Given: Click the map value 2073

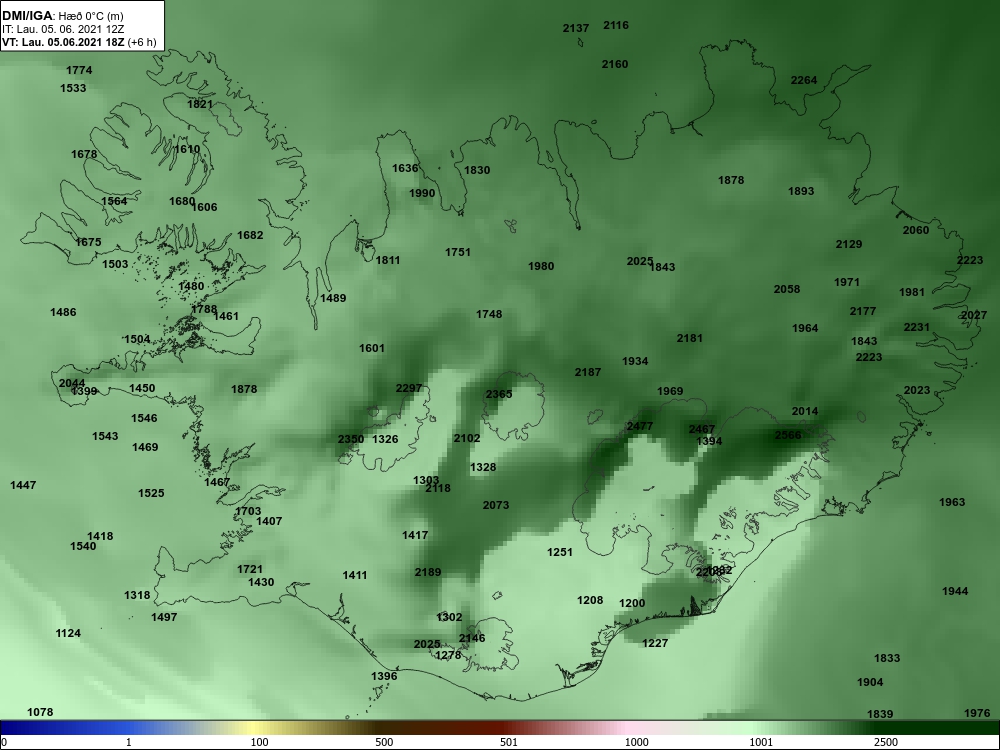Looking at the screenshot, I should click(x=496, y=505).
